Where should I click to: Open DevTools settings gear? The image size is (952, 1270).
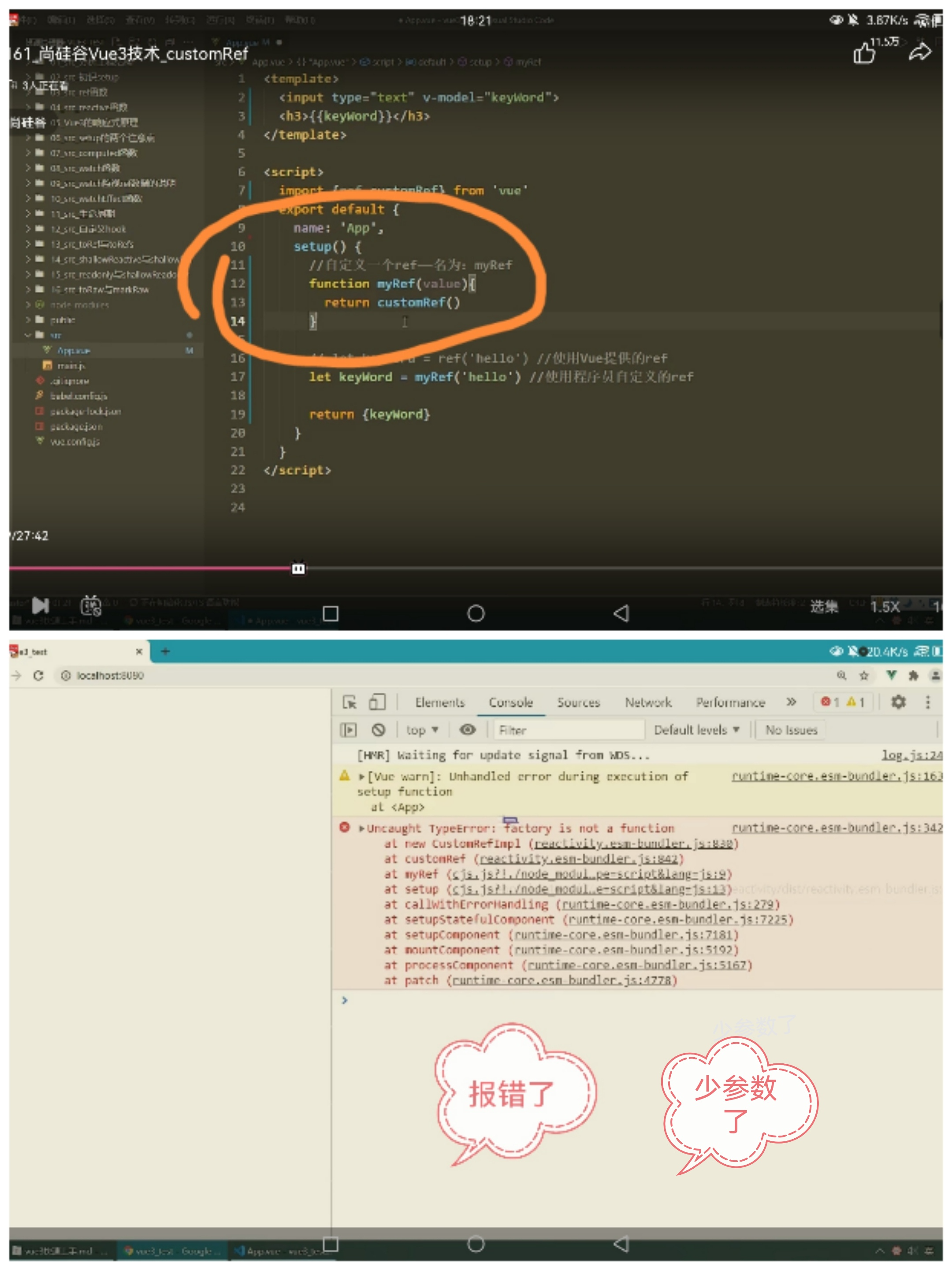(x=897, y=702)
